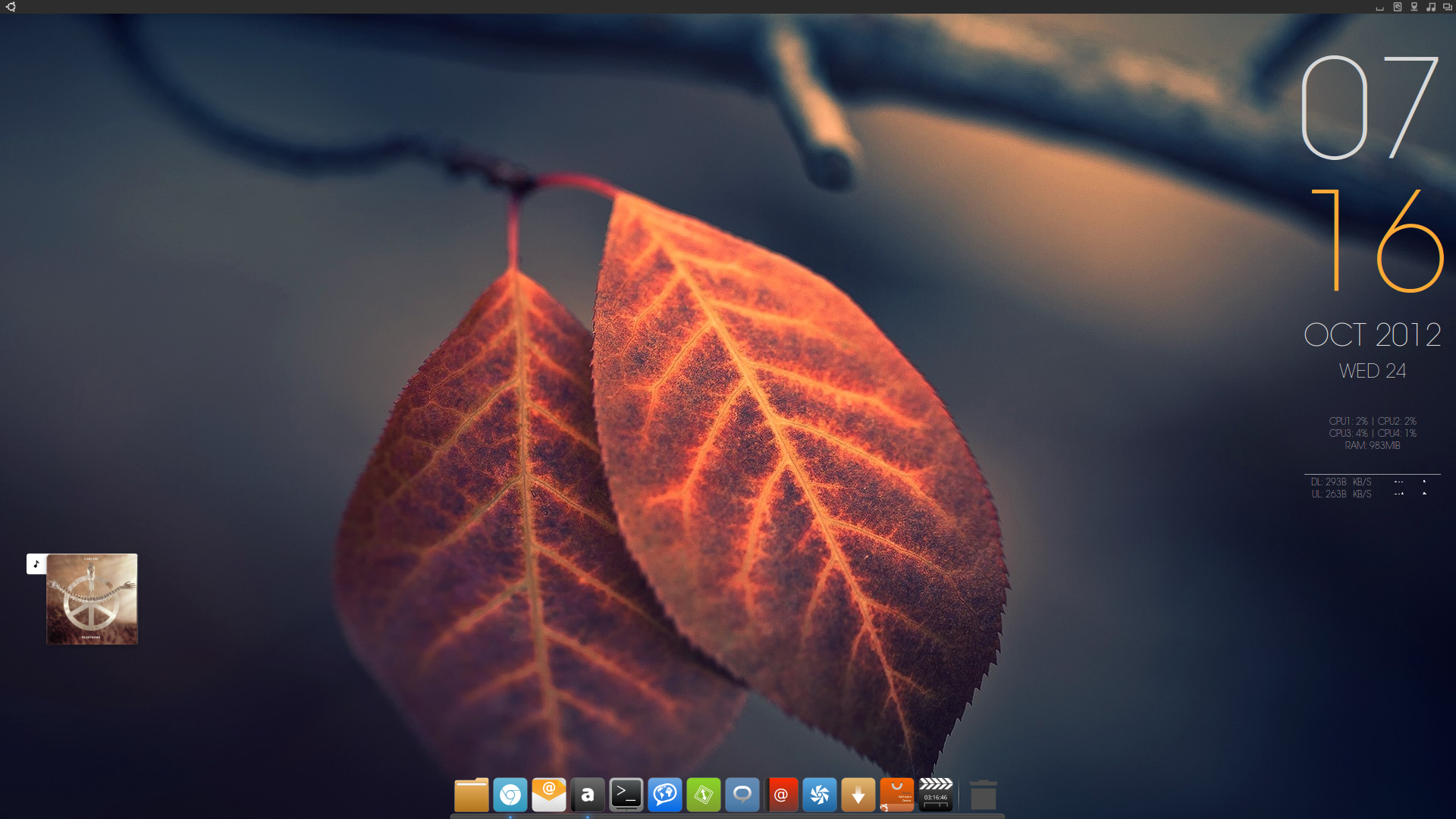The width and height of the screenshot is (1456, 819).
Task: Click the 'UL: 263B KB/S' readout
Action: point(1341,494)
